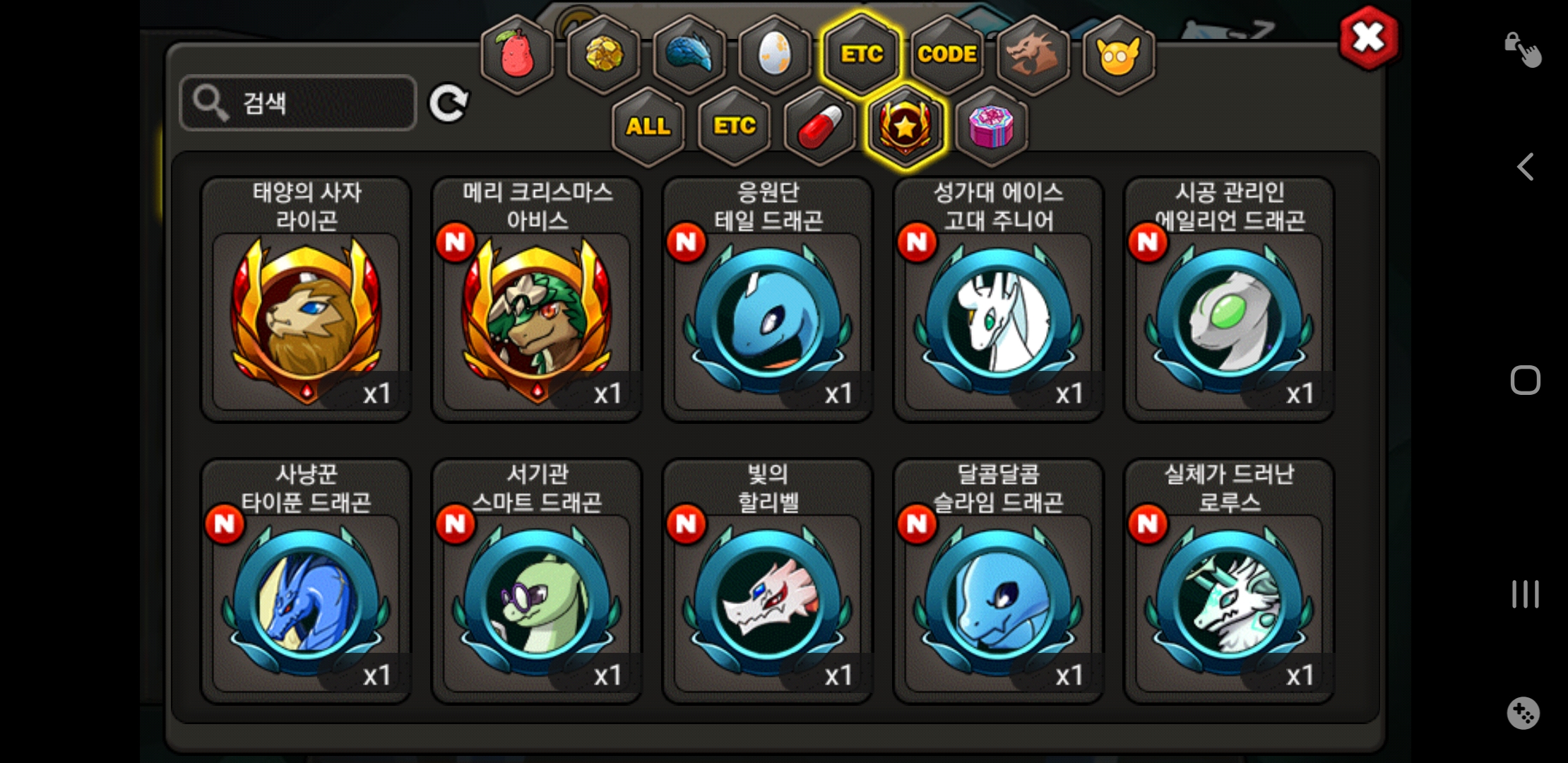The image size is (1568, 763).
Task: Select the 태양의 사자 라이곤 badge
Action: [307, 300]
